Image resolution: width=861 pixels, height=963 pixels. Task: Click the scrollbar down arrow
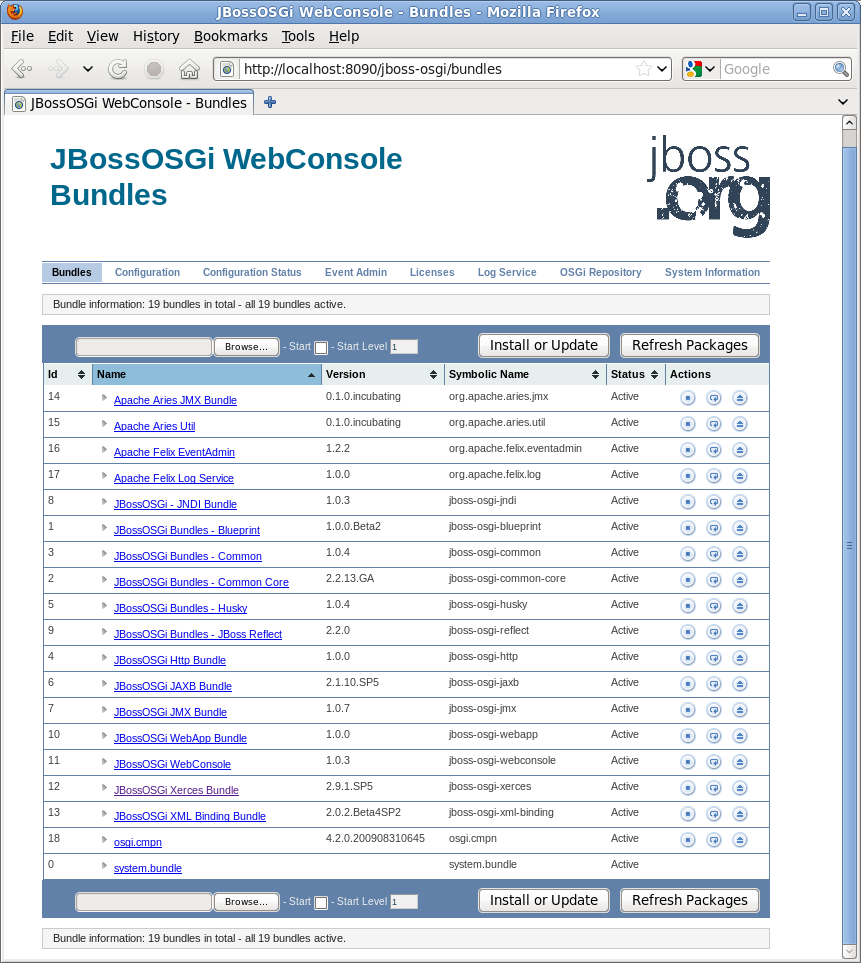tap(849, 952)
